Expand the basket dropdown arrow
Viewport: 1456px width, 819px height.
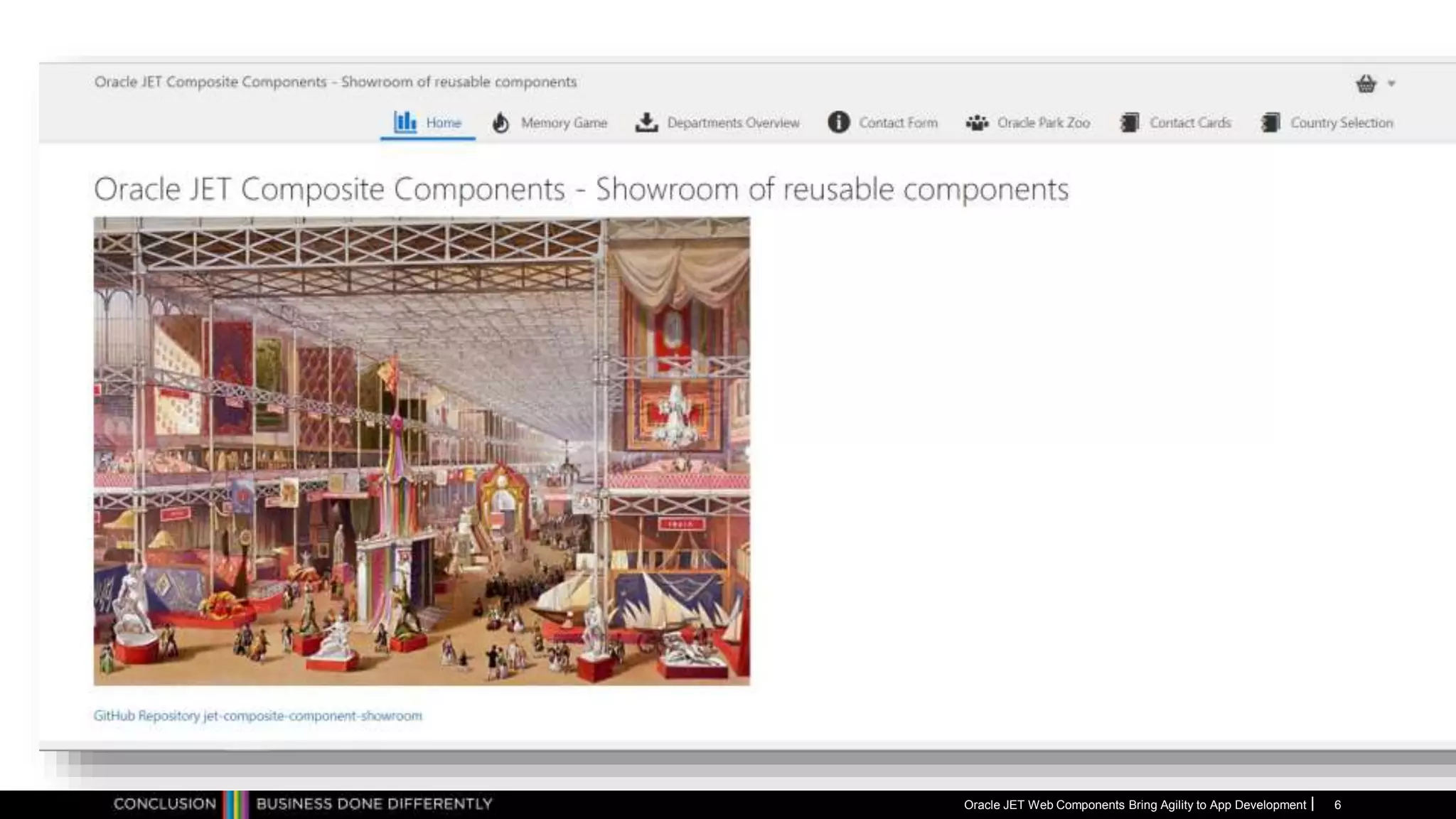[x=1391, y=83]
